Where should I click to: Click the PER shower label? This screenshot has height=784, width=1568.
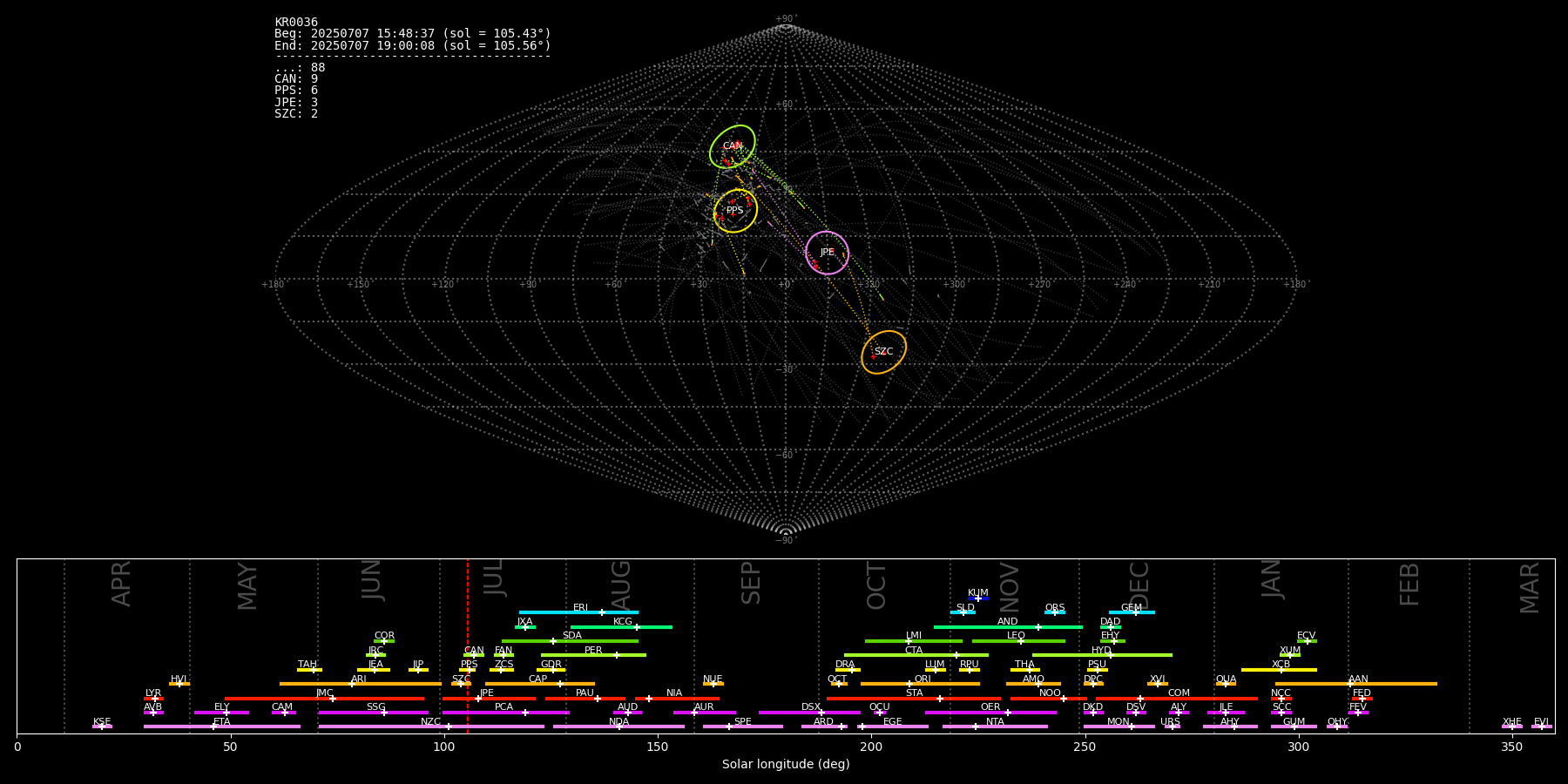[x=593, y=651]
